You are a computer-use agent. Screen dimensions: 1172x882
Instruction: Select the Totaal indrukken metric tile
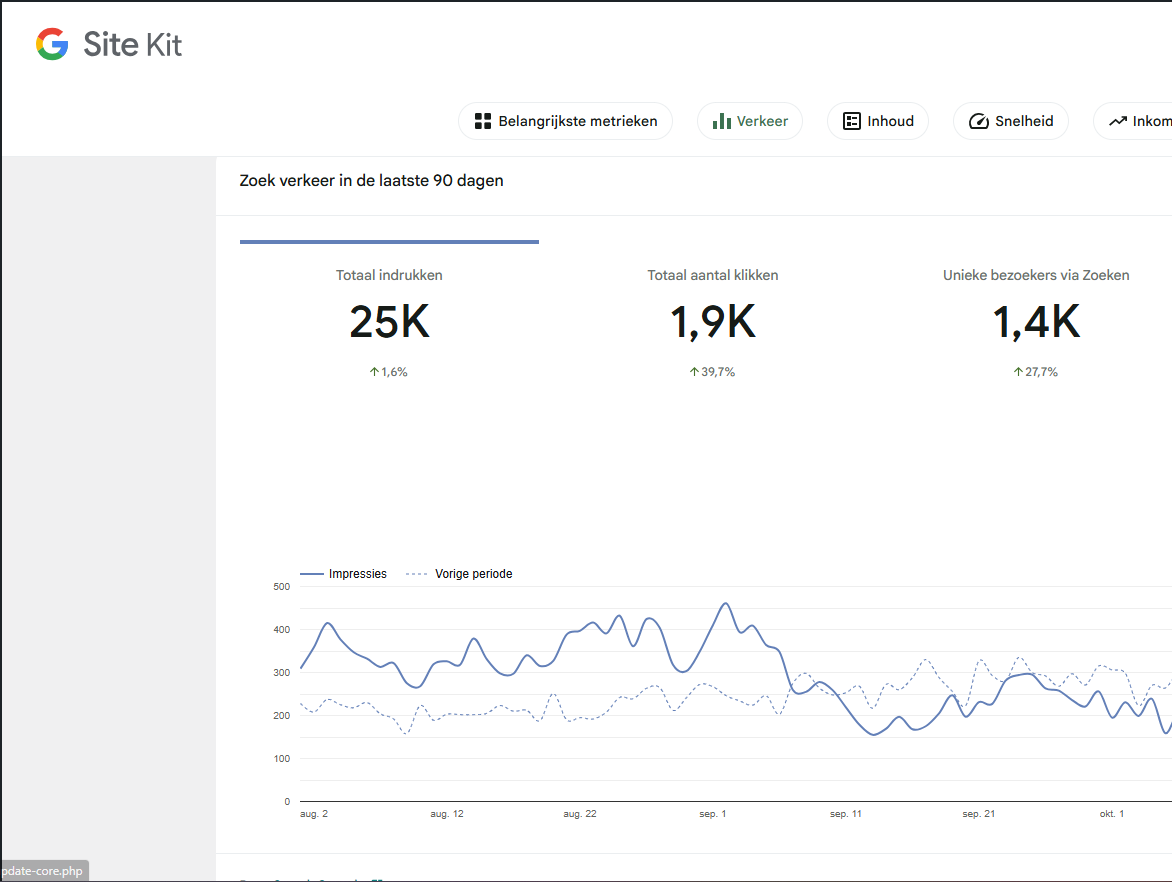tap(389, 275)
